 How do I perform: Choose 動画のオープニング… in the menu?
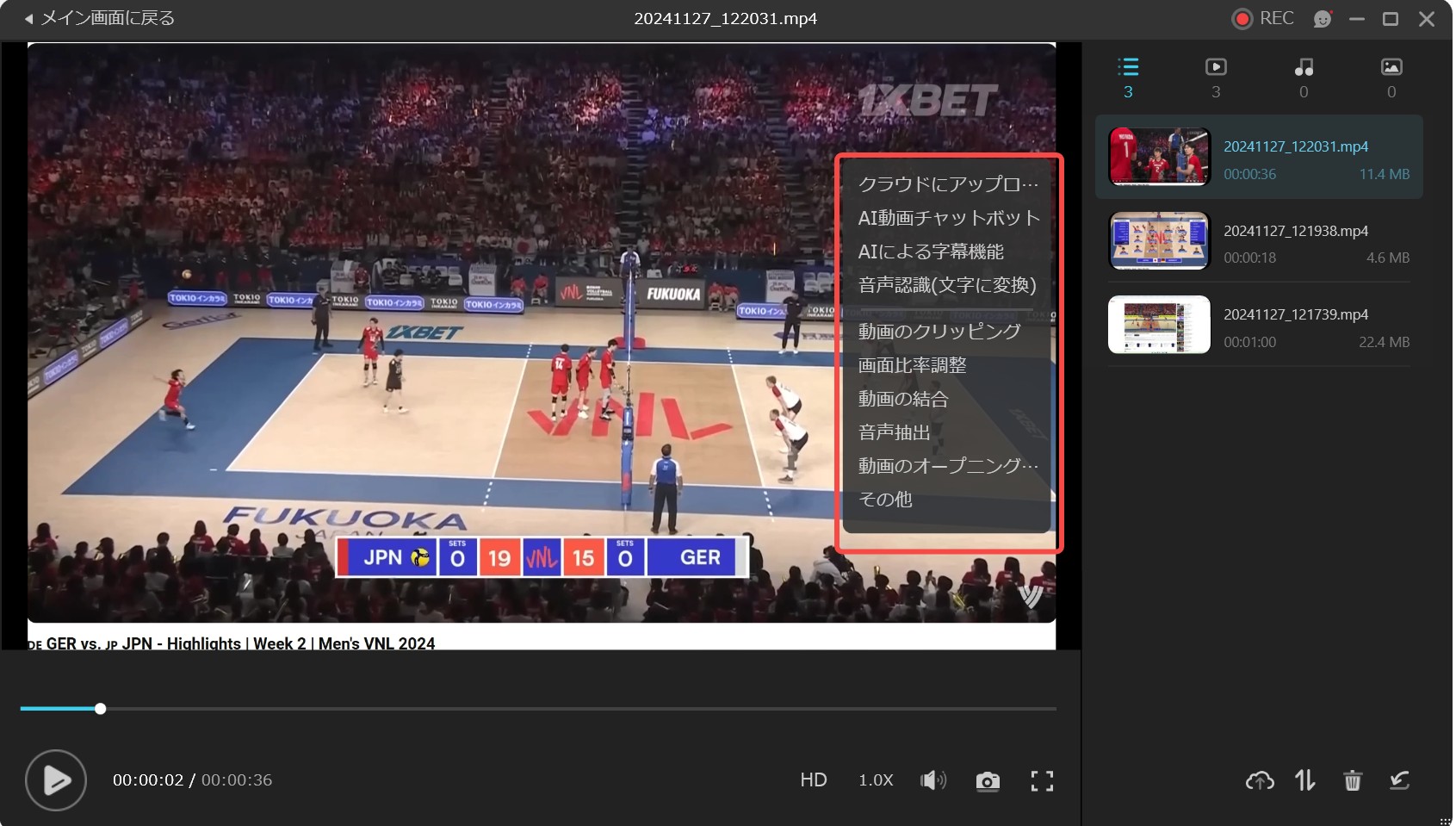click(x=947, y=466)
